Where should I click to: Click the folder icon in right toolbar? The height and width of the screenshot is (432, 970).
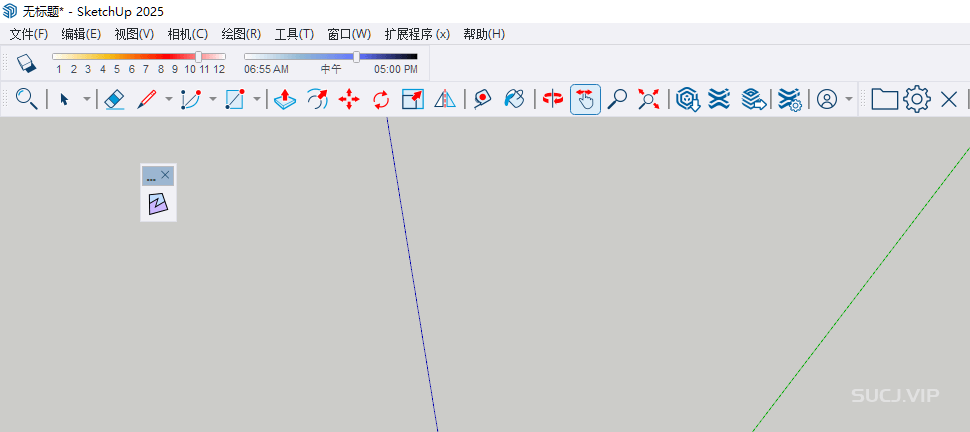885,99
